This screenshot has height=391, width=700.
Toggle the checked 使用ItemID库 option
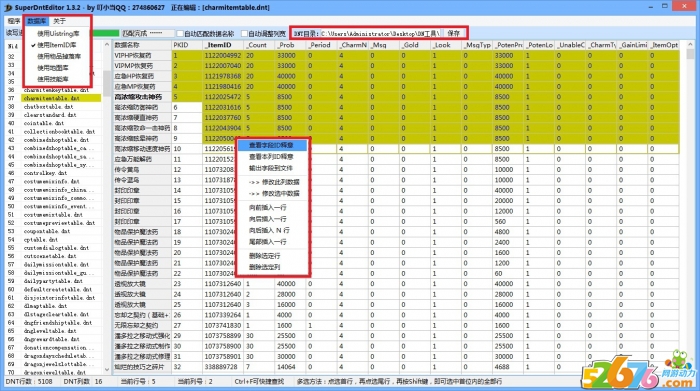[58, 45]
